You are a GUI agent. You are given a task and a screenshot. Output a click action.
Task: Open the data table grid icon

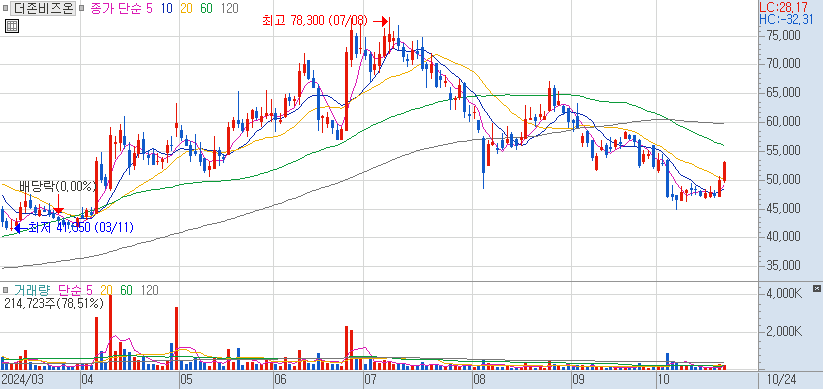pos(12,25)
